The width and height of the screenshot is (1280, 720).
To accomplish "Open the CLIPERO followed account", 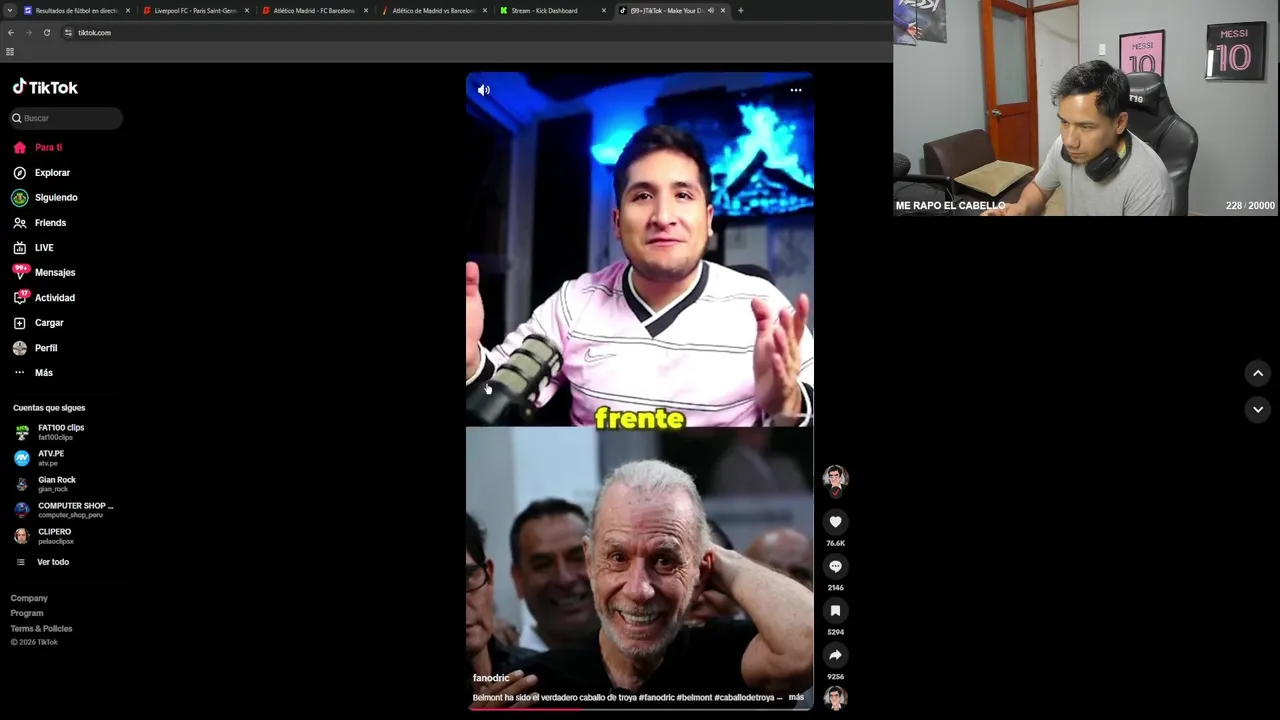I will (62, 536).
